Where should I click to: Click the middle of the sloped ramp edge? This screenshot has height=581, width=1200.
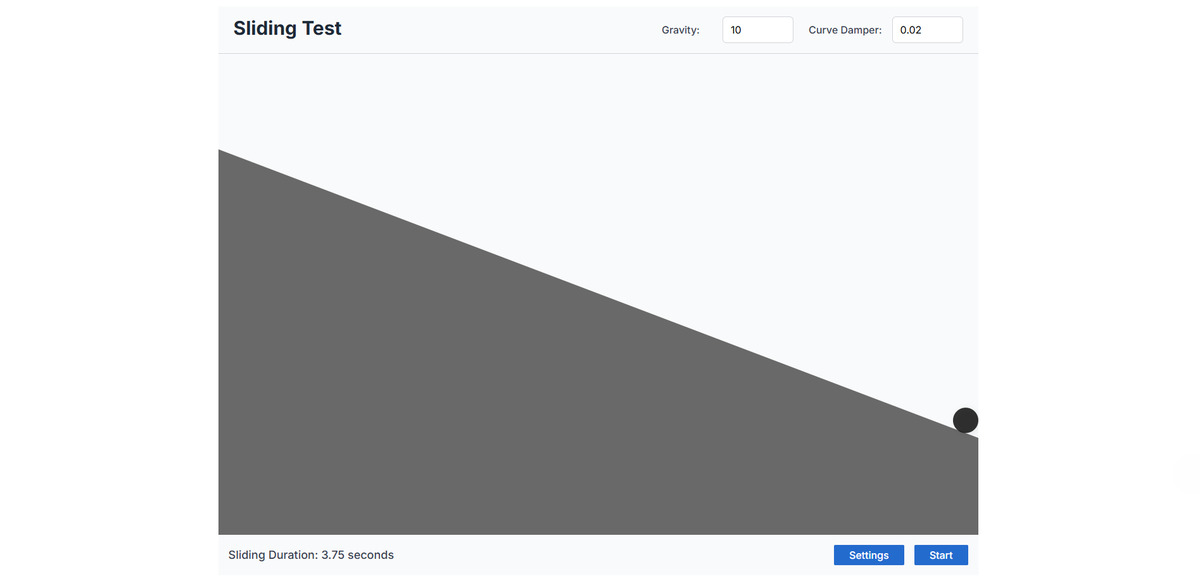(x=598, y=294)
